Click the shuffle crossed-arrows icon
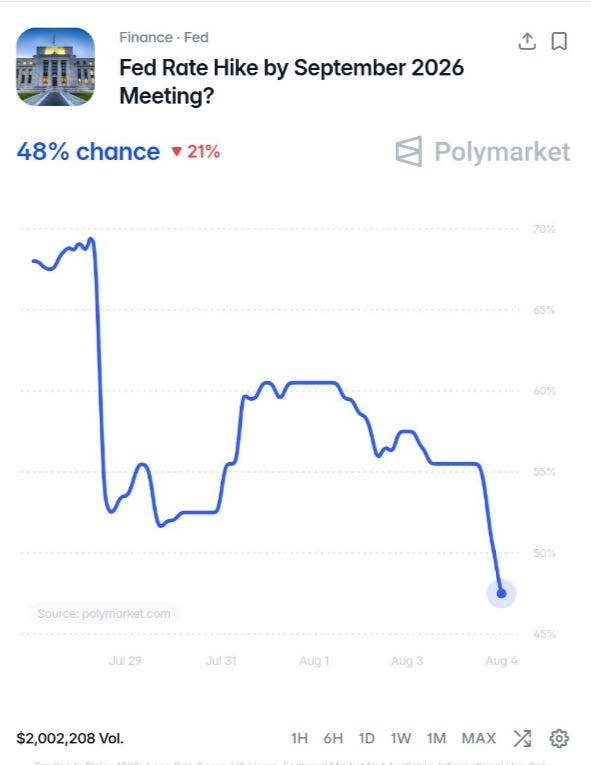The height and width of the screenshot is (765, 591). tap(522, 738)
